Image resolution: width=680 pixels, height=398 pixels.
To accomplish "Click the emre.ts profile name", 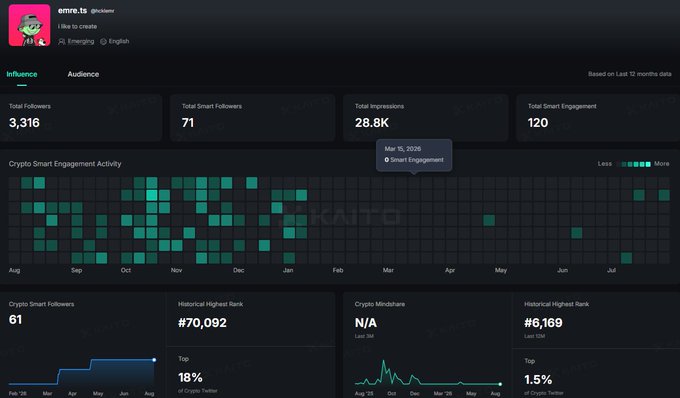I will [72, 10].
